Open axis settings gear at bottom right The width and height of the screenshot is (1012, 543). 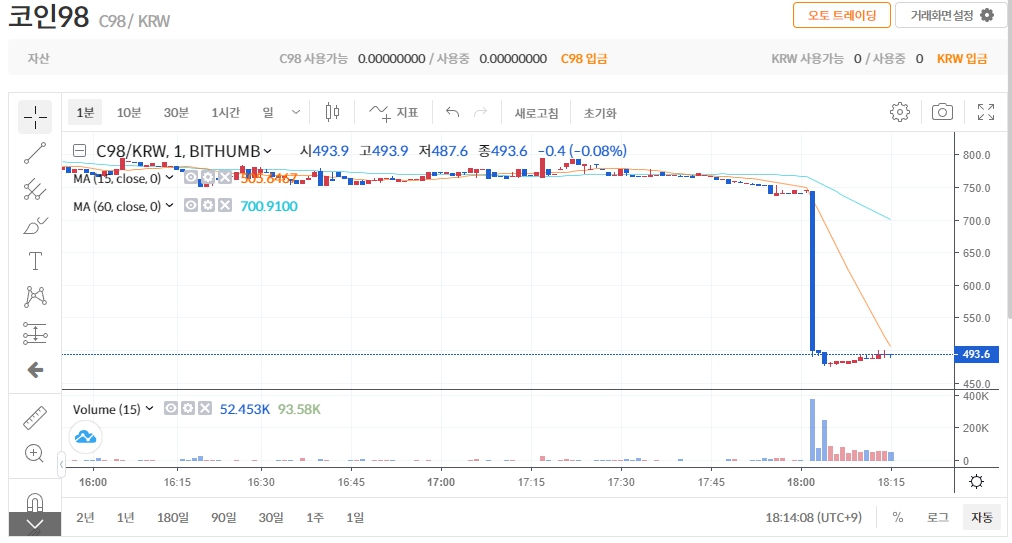977,482
